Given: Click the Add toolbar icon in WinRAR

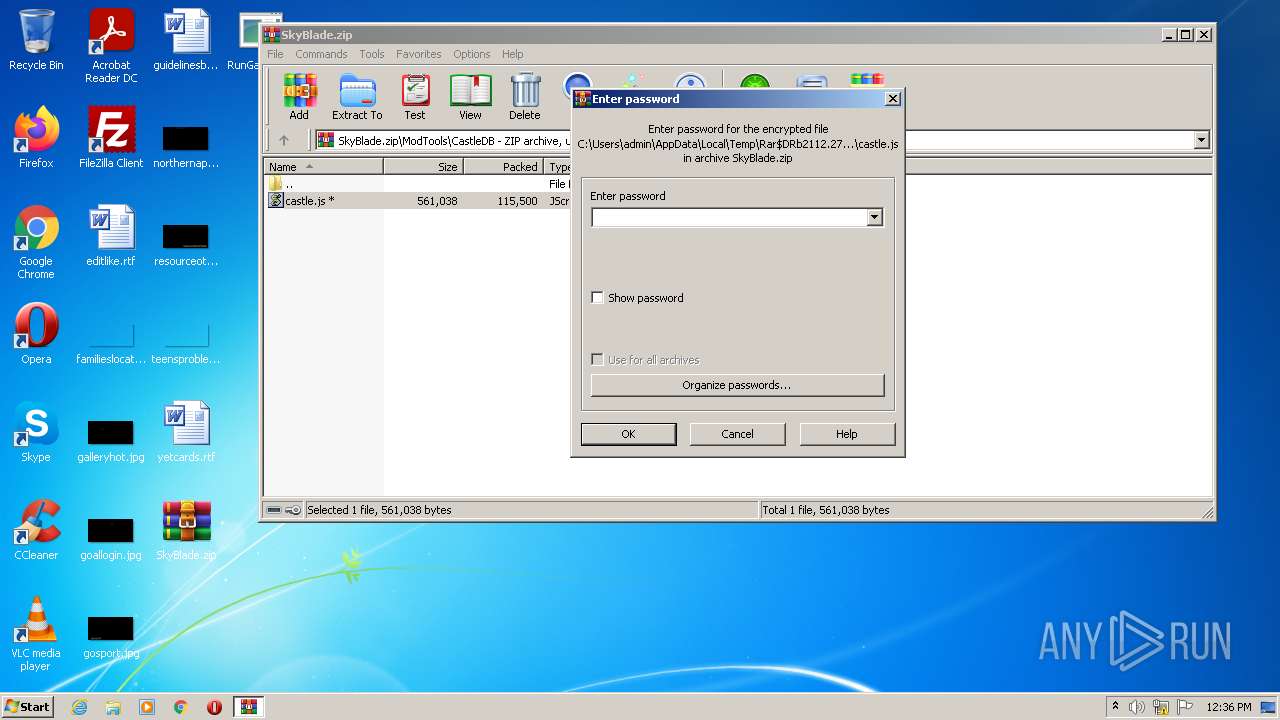Looking at the screenshot, I should pos(299,97).
